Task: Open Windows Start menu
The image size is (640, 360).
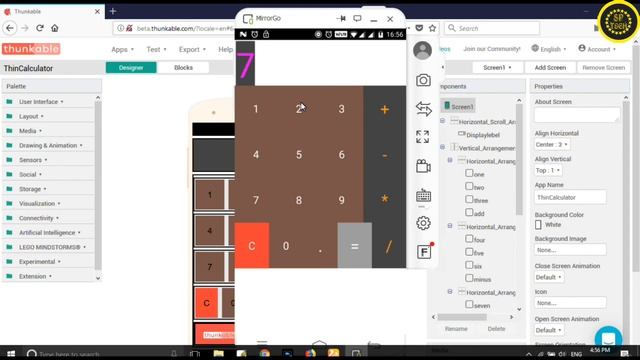Action: coord(11,353)
